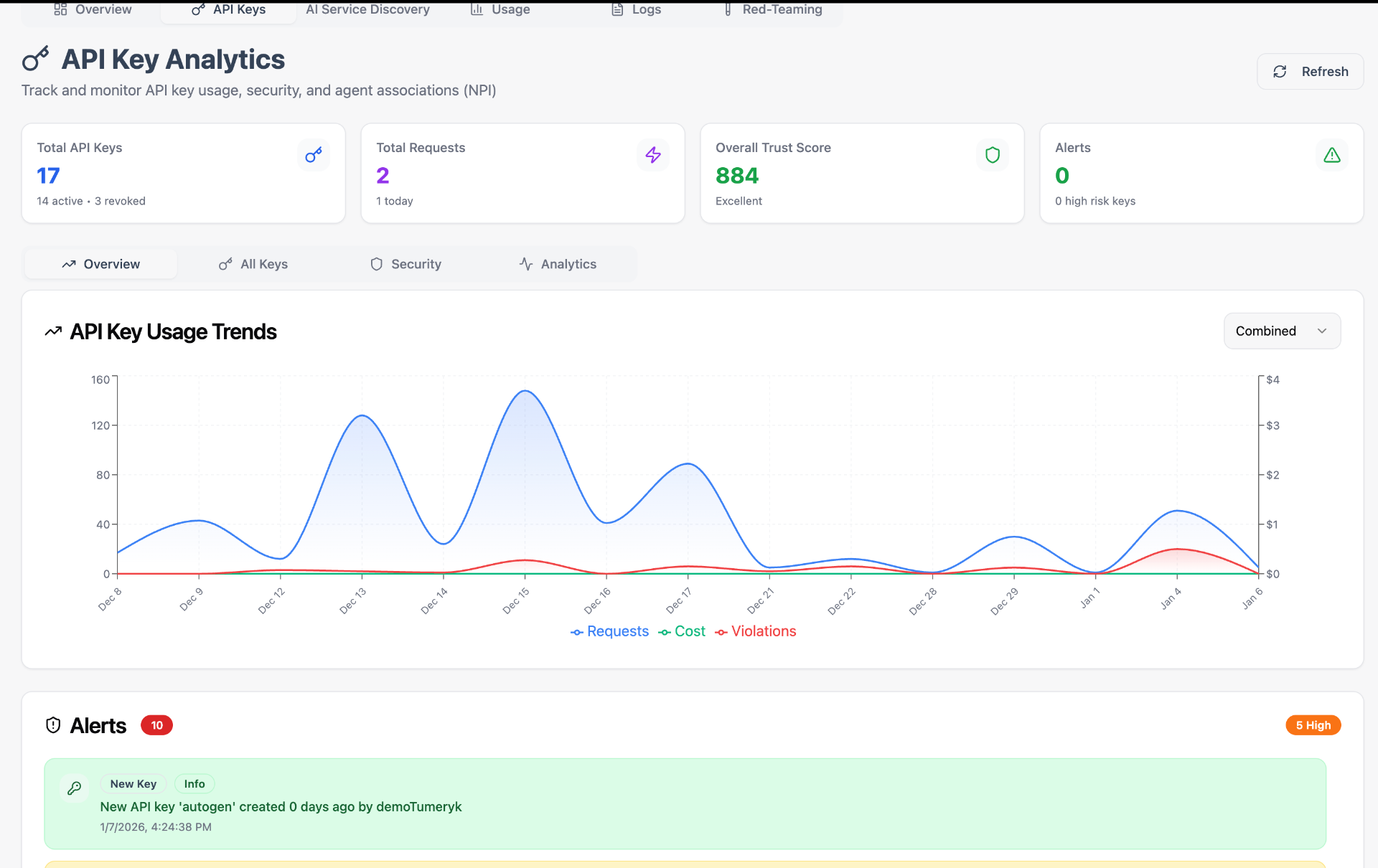Viewport: 1378px width, 868px height.
Task: Click the warning triangle icon in Alerts card
Action: tap(1332, 155)
